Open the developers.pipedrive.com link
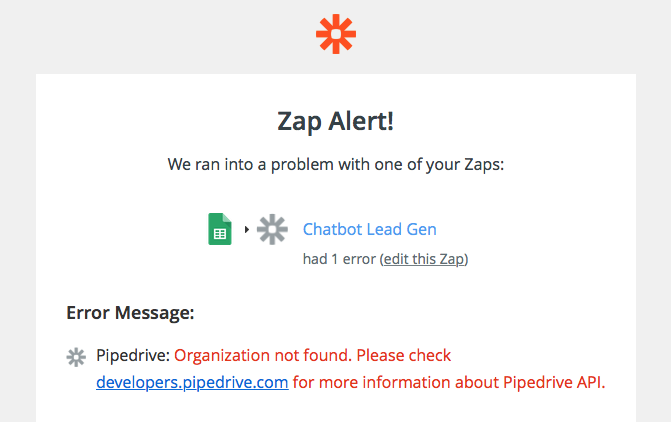 click(x=192, y=382)
